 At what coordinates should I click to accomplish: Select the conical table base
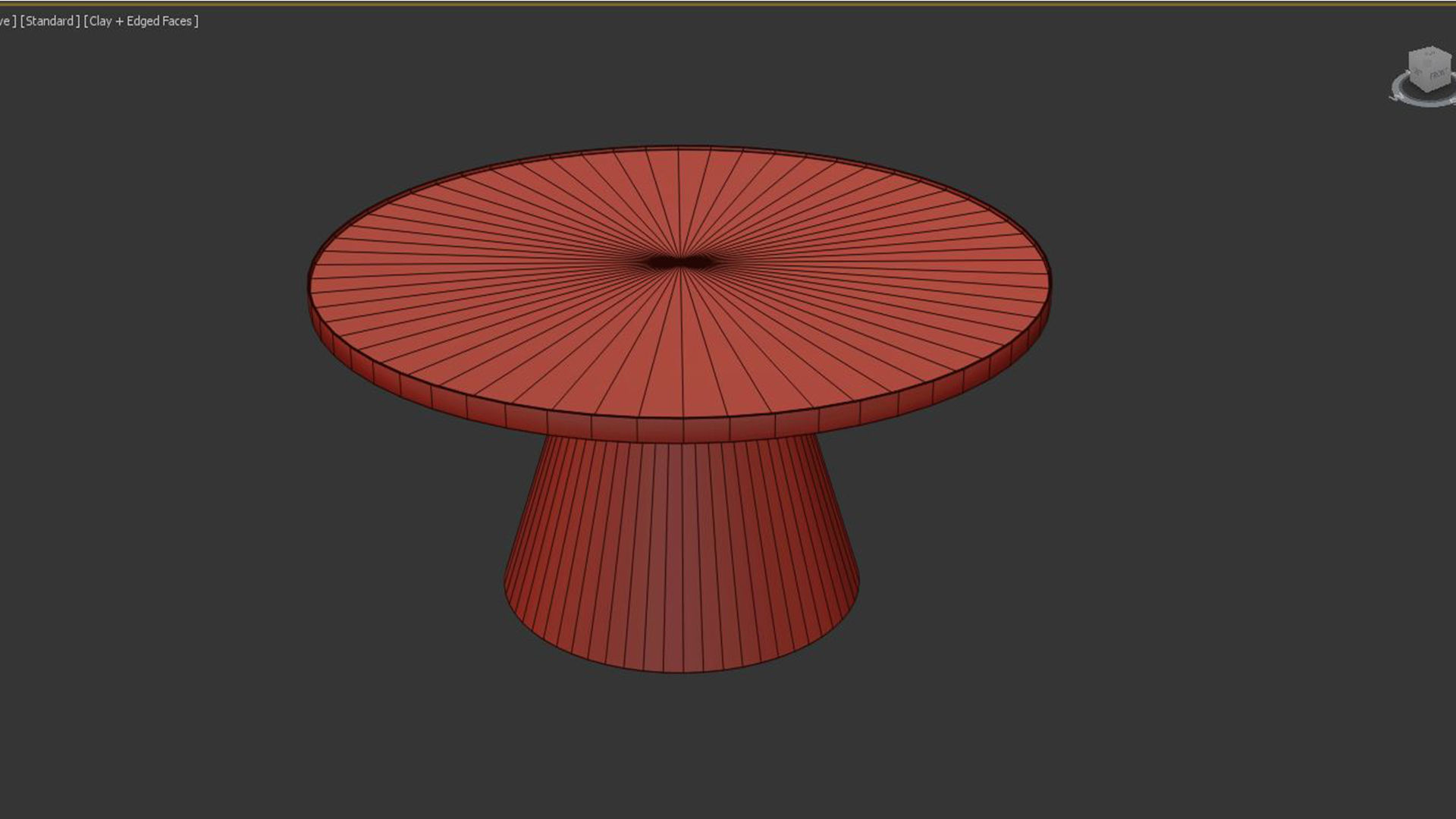(682, 554)
